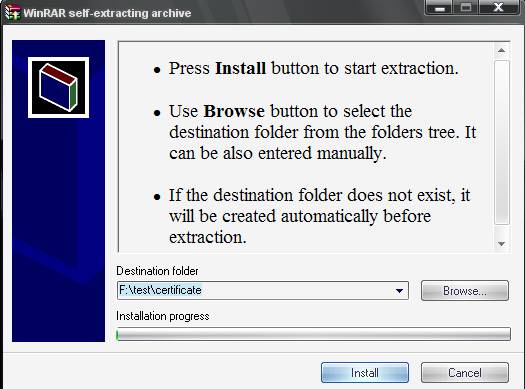This screenshot has height=389, width=525.
Task: Click the bold word 'Install' in instructions
Action: click(240, 68)
